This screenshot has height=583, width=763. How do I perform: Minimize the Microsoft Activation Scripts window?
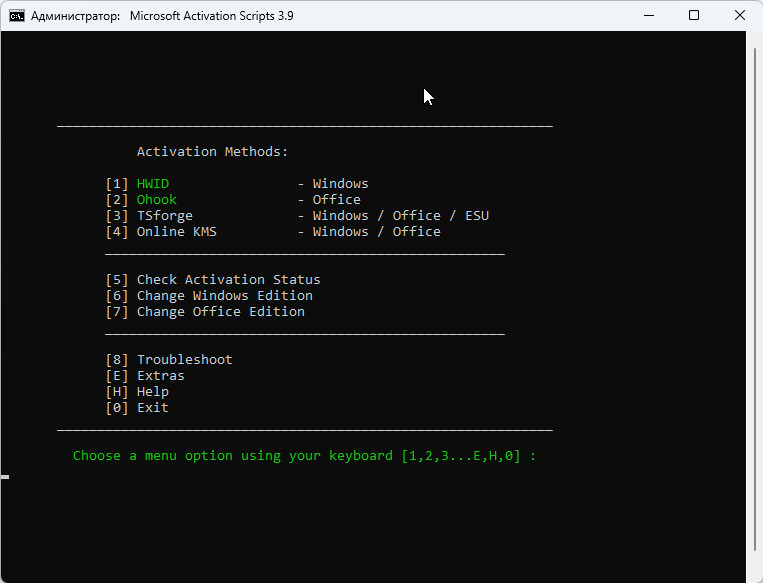click(649, 16)
